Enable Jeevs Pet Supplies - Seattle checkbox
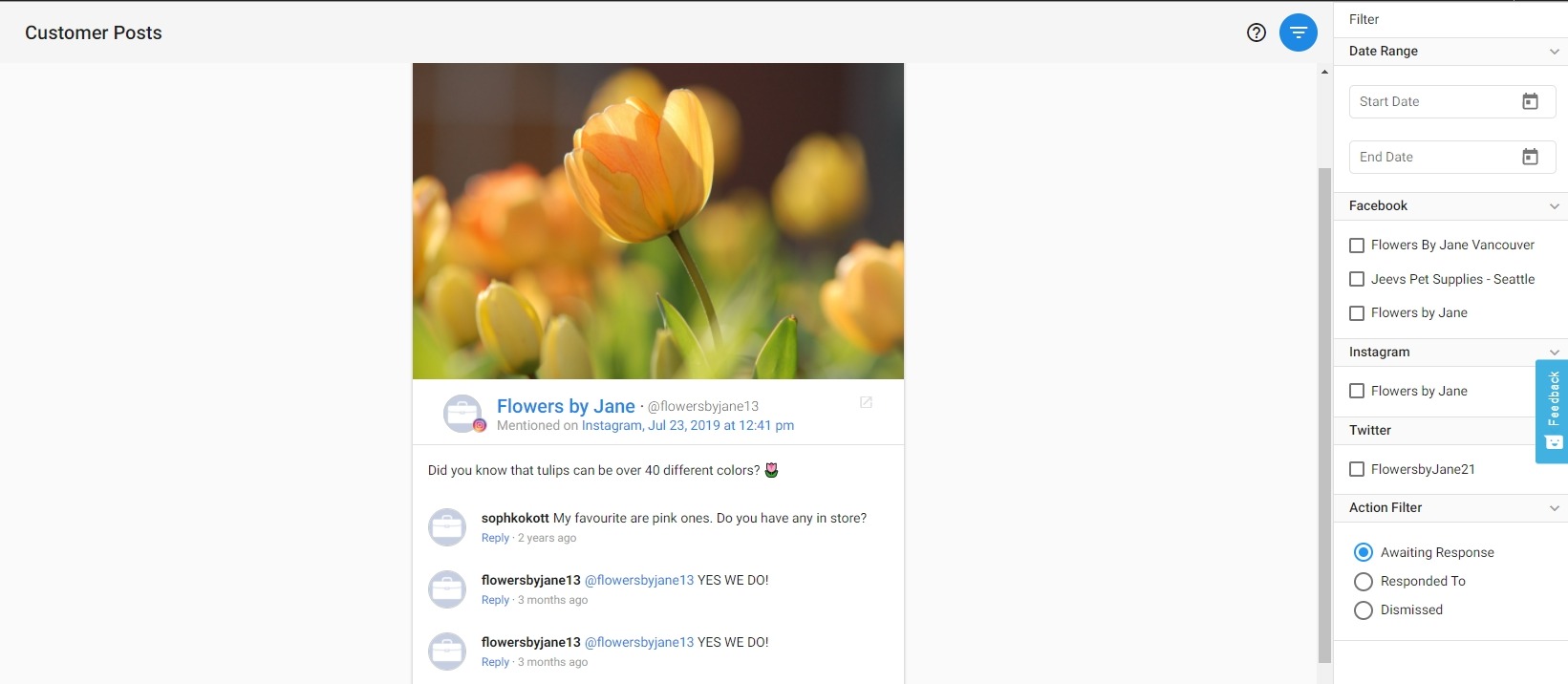Viewport: 1568px width, 684px height. click(1357, 279)
